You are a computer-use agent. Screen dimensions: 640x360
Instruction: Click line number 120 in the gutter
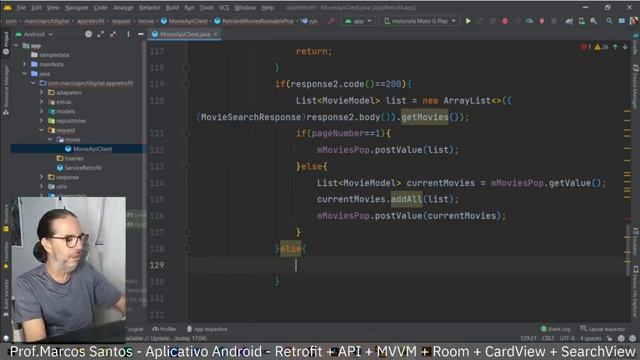click(157, 101)
